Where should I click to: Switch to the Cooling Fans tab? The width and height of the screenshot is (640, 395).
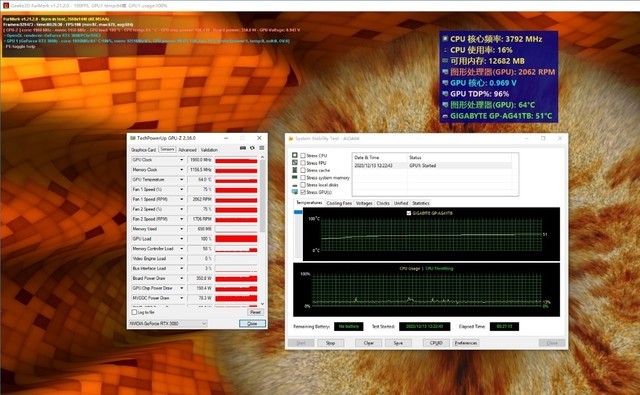(x=339, y=203)
